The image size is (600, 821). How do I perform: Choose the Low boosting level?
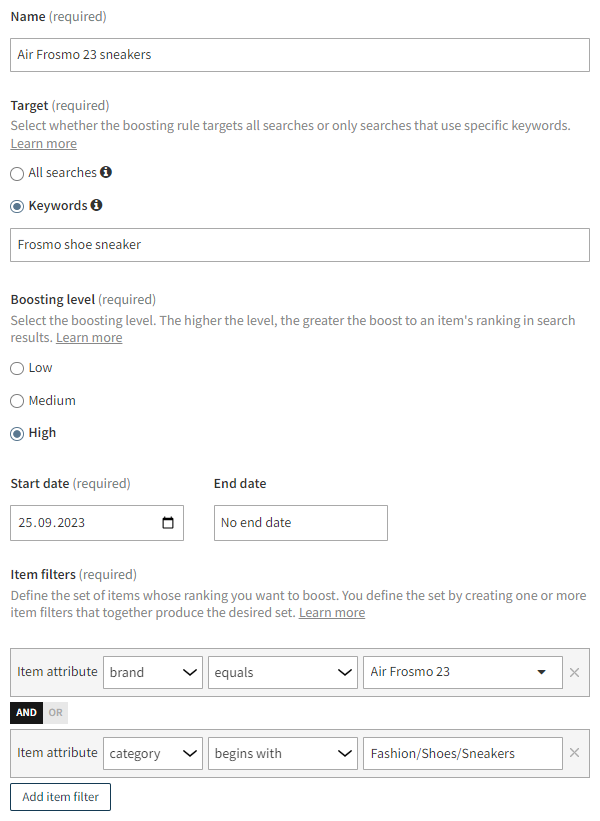click(16, 367)
